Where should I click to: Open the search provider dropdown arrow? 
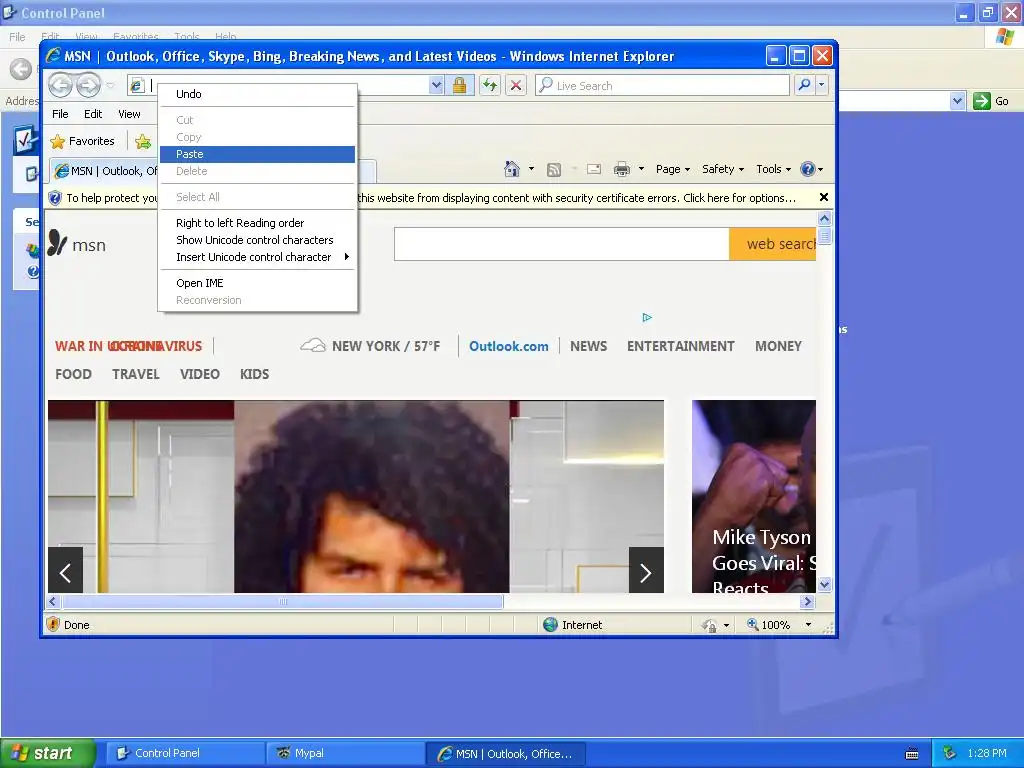pos(822,85)
